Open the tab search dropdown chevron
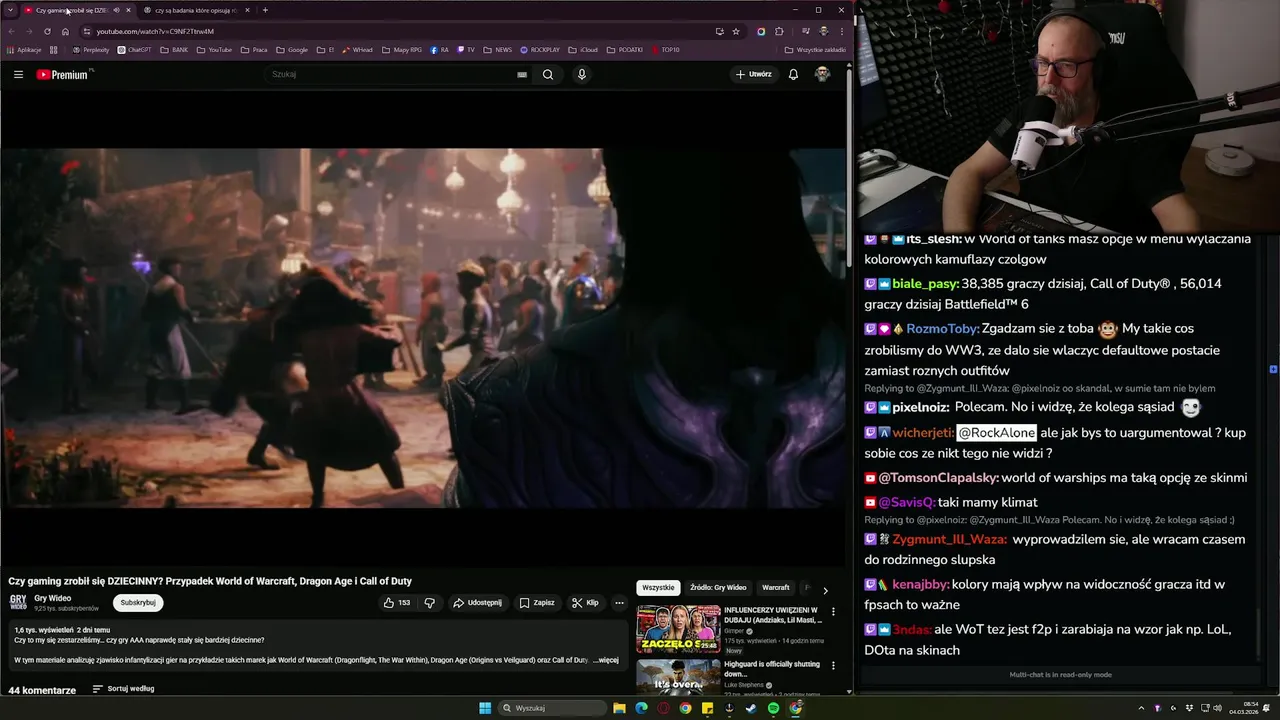1280x720 pixels. (x=10, y=10)
